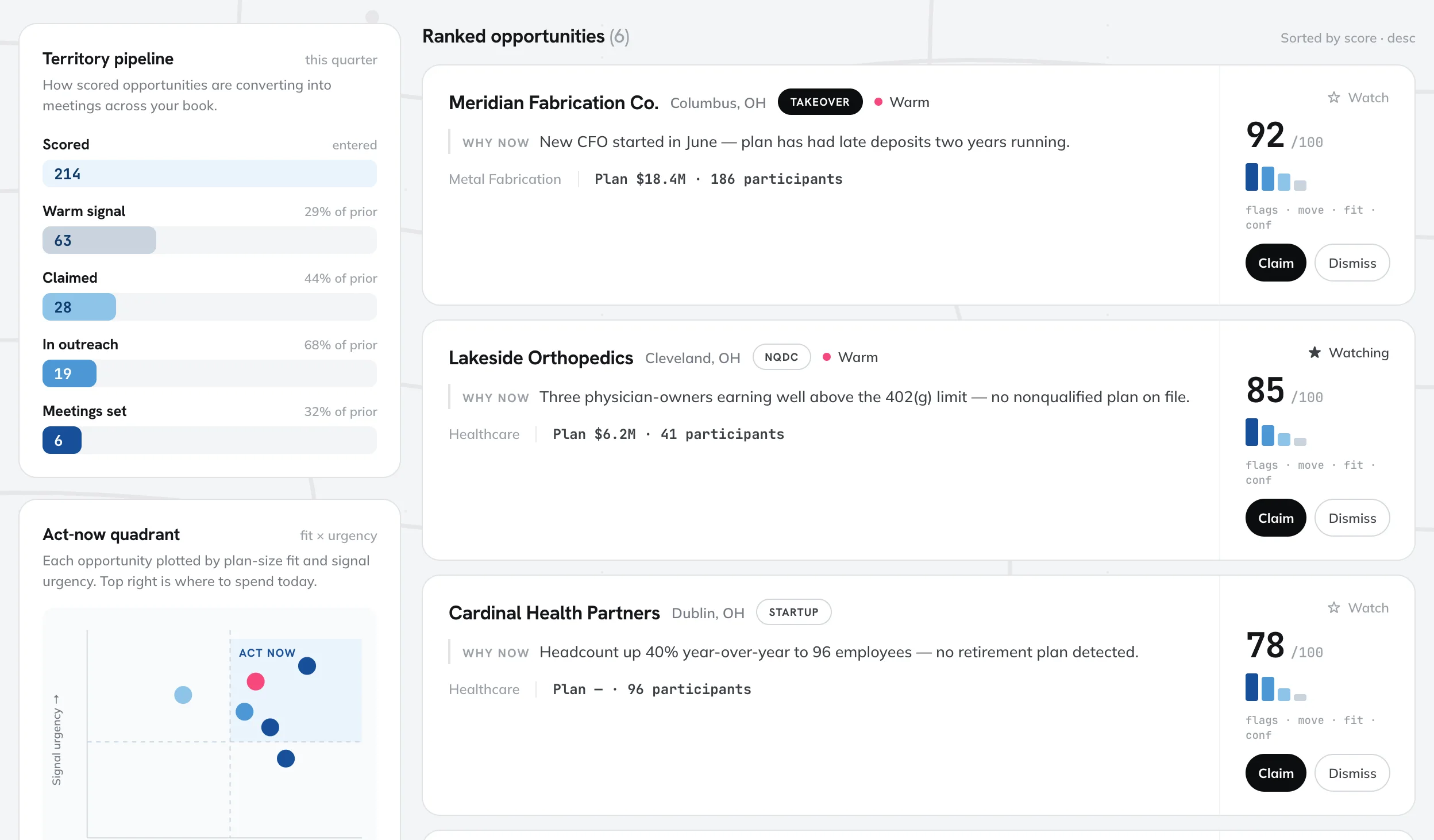Select the In outreach bar showing 19
The image size is (1434, 840).
coord(70,374)
